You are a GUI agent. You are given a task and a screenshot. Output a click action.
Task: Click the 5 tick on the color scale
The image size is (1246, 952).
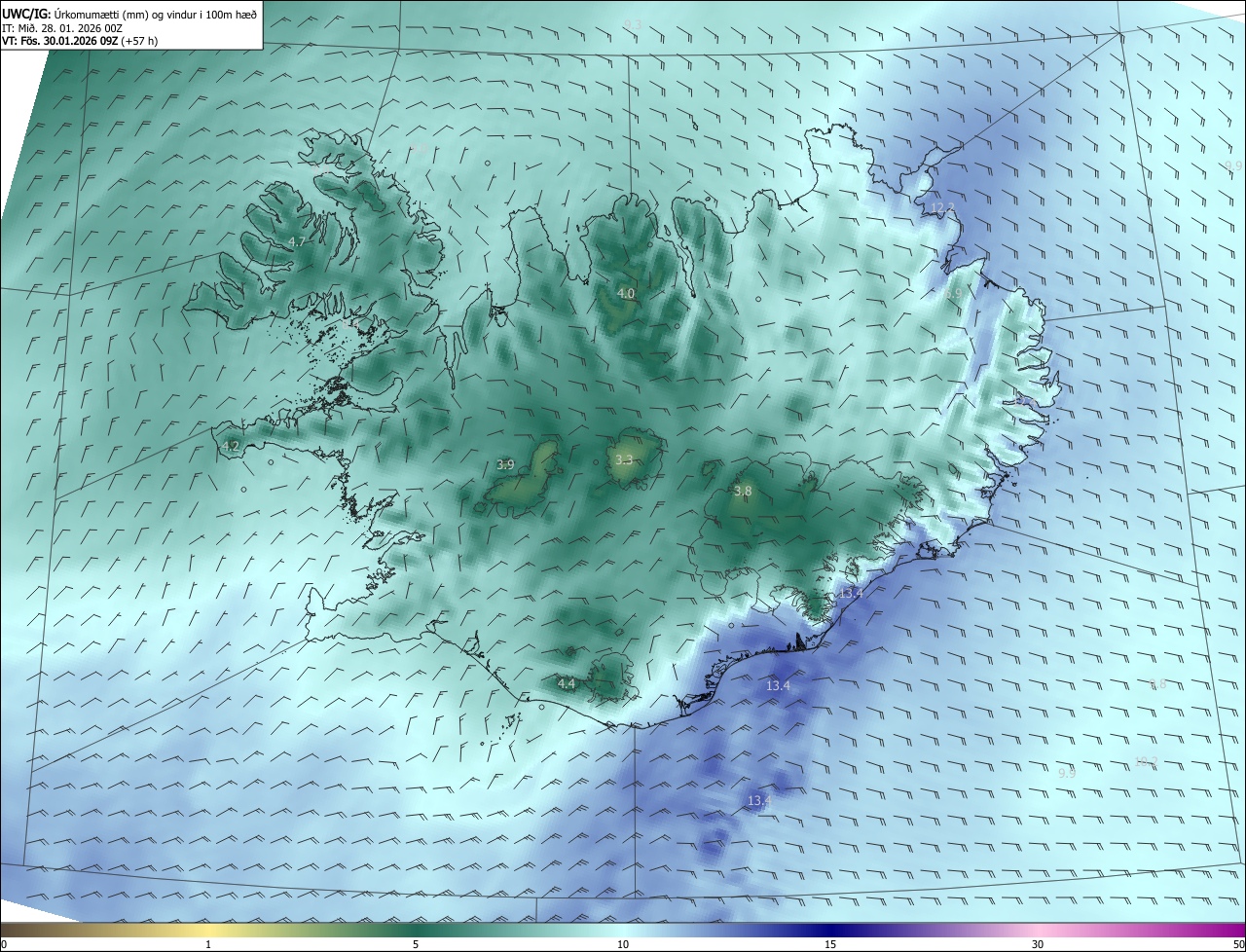tap(416, 944)
